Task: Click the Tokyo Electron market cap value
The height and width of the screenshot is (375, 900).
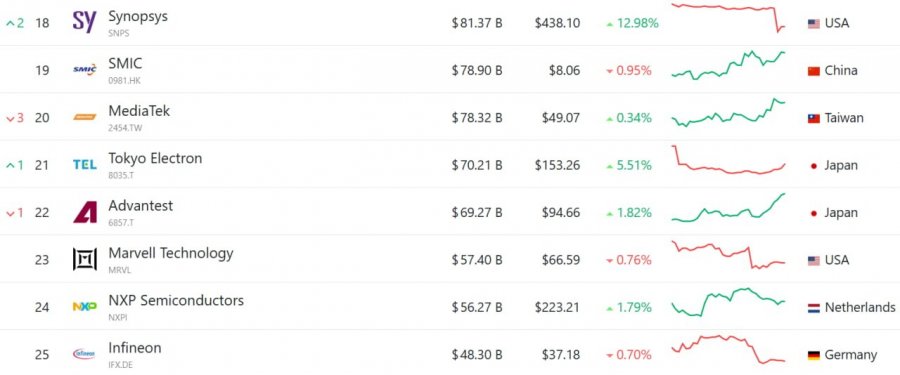Action: [x=476, y=165]
